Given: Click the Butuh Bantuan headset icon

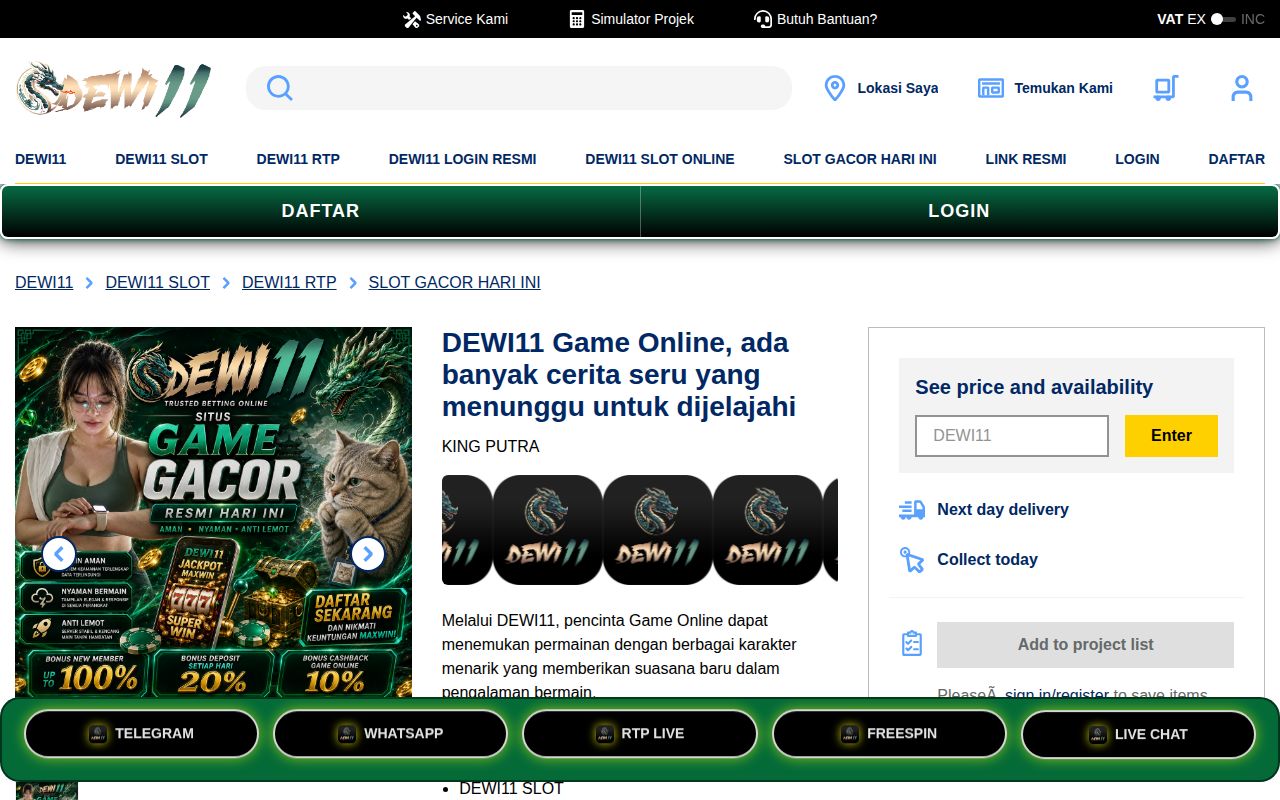Looking at the screenshot, I should coord(763,19).
